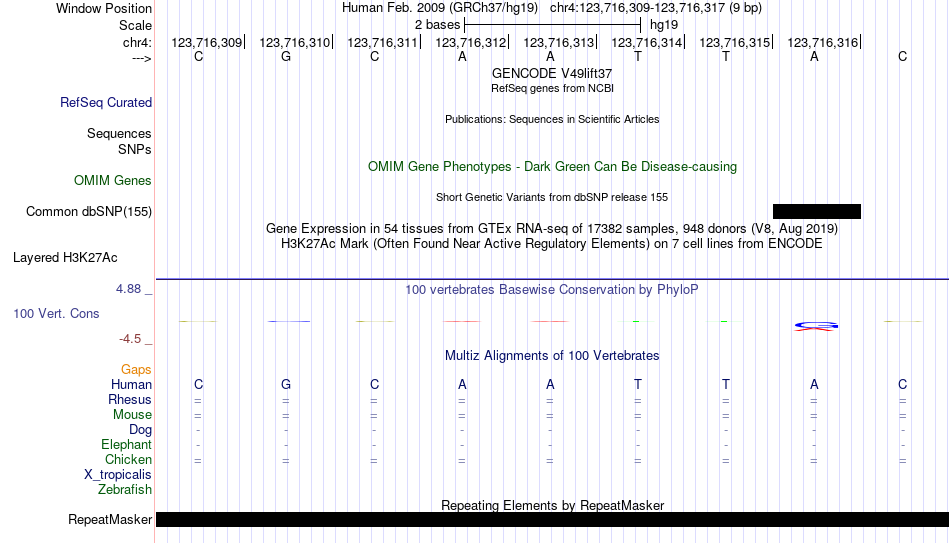
Task: Click the Mouse species label
Action: [133, 415]
